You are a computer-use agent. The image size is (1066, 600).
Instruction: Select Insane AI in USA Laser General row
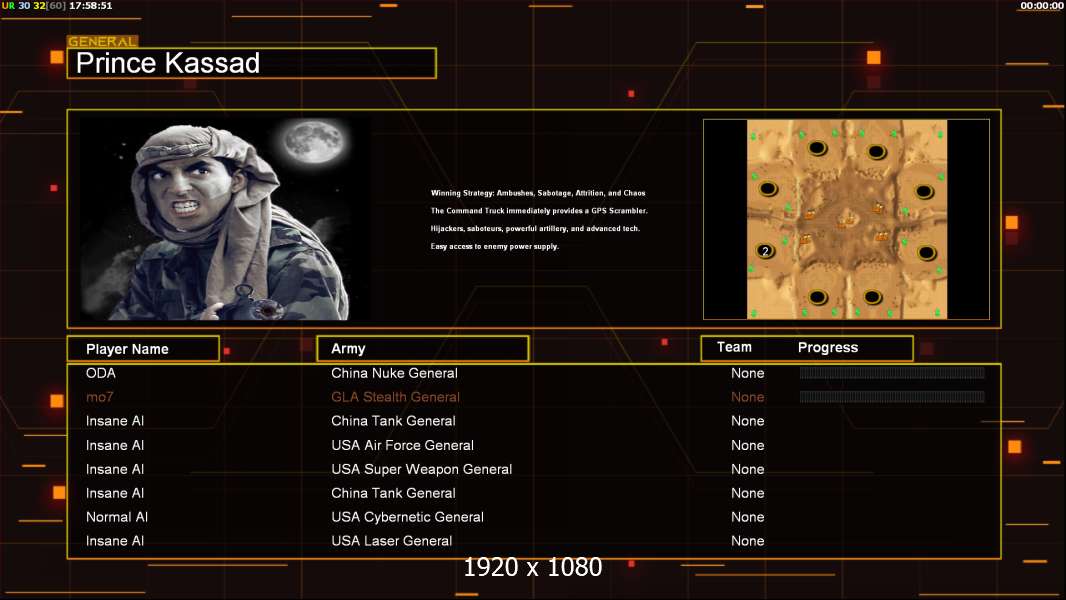click(x=115, y=541)
